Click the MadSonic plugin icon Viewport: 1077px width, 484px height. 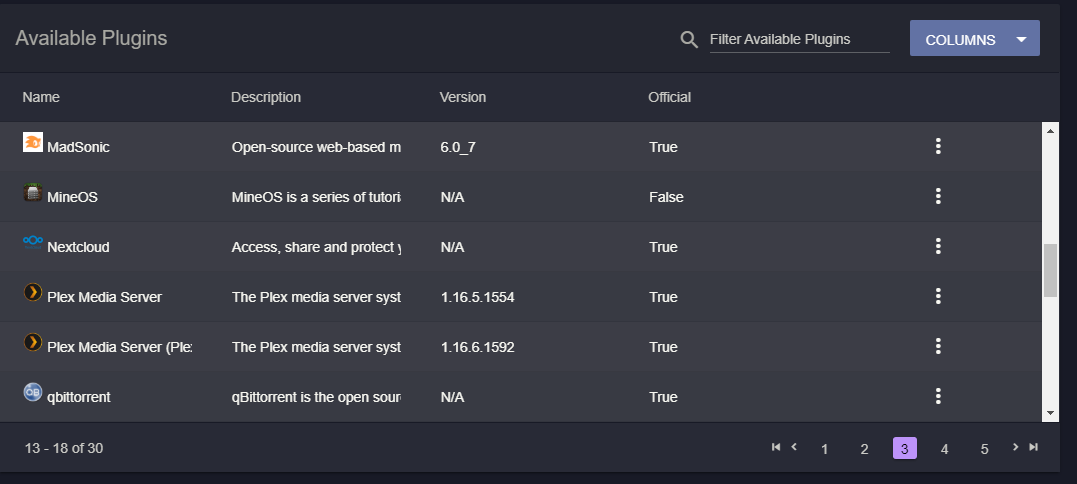(x=33, y=143)
